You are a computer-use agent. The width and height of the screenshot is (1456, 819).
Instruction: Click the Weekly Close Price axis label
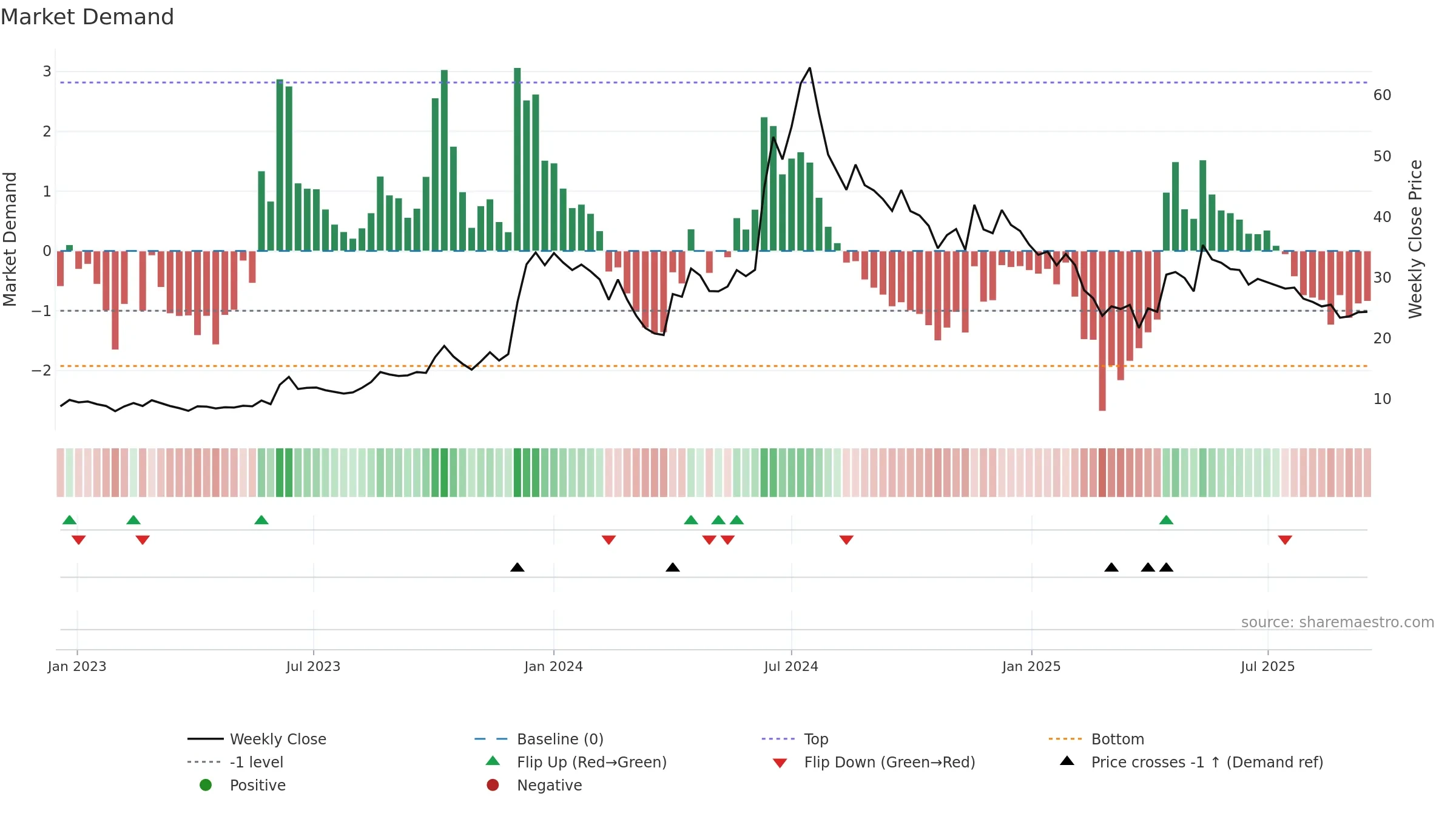click(x=1415, y=239)
